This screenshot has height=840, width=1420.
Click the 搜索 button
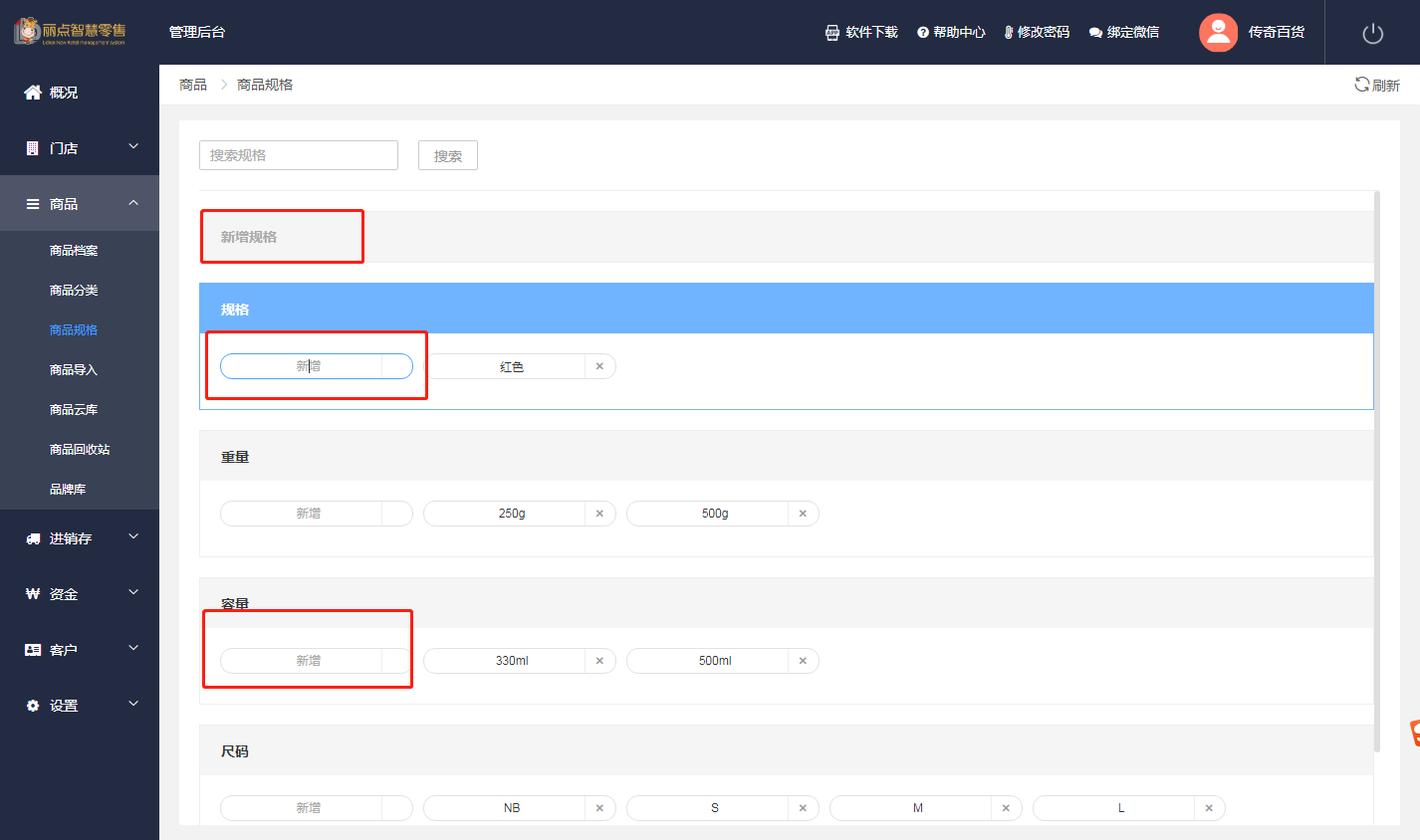[448, 155]
